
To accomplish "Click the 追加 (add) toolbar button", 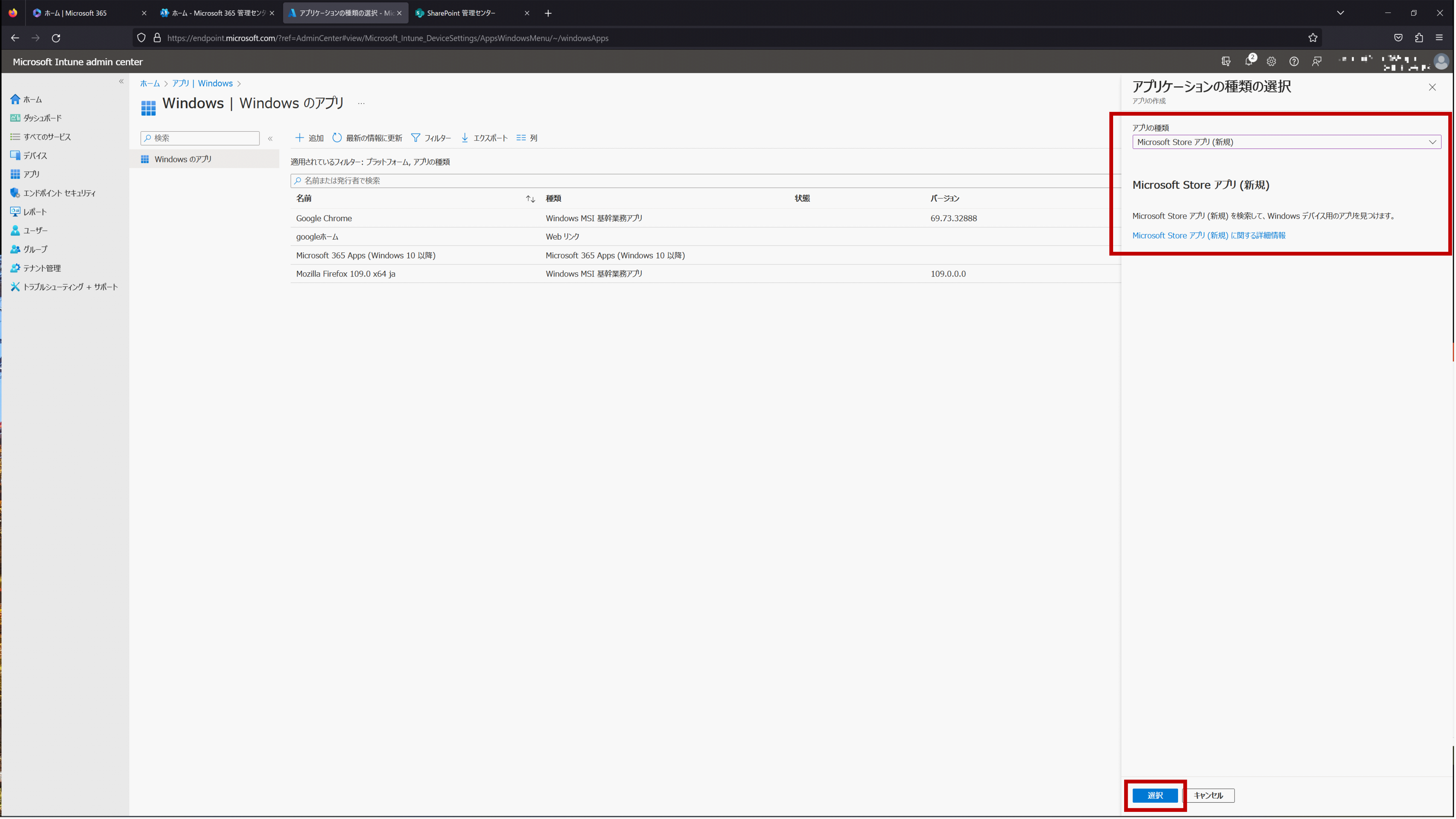I will 309,138.
